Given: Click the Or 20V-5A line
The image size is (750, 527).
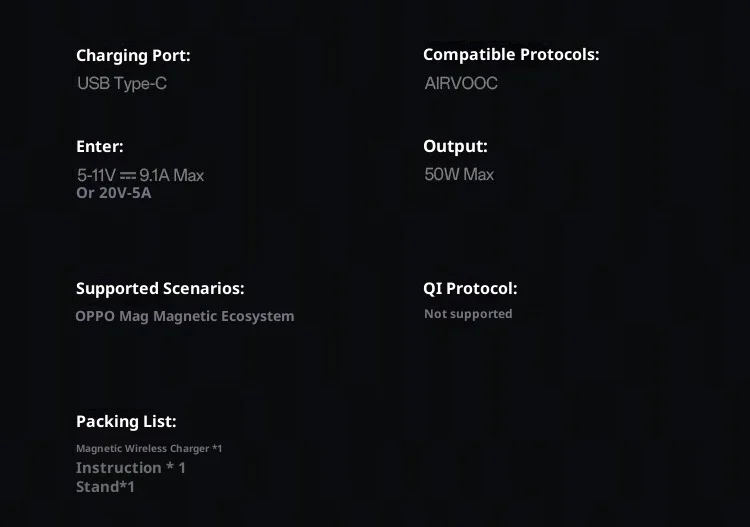Looking at the screenshot, I should [x=114, y=193].
